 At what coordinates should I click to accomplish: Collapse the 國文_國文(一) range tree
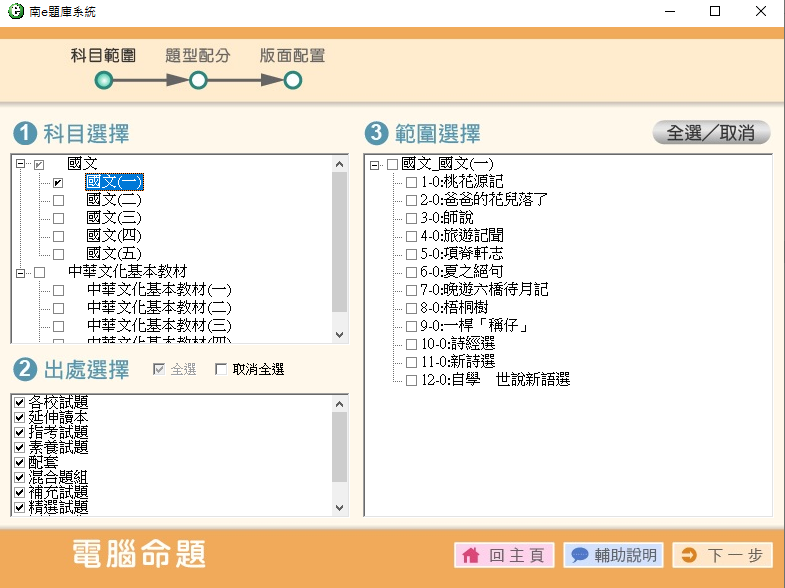[375, 164]
